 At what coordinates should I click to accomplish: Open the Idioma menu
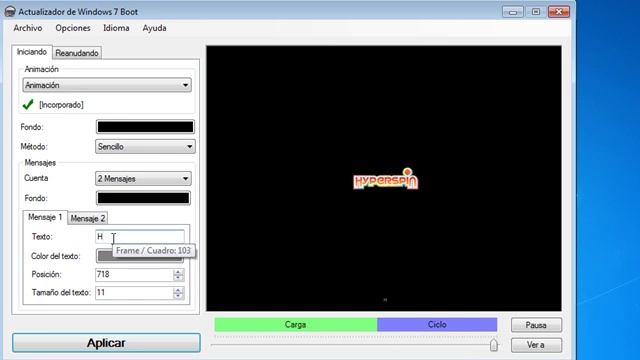pyautogui.click(x=116, y=28)
